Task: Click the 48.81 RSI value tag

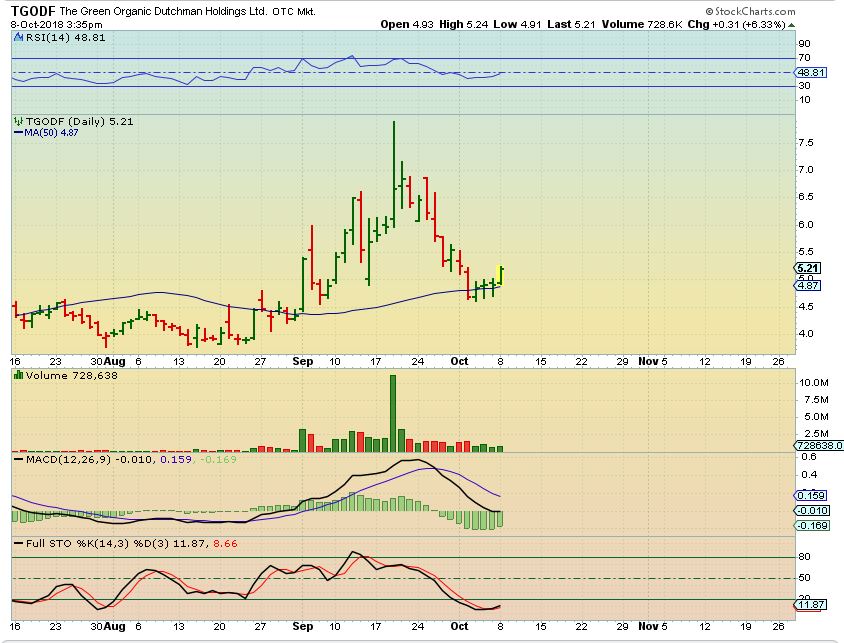Action: point(807,73)
